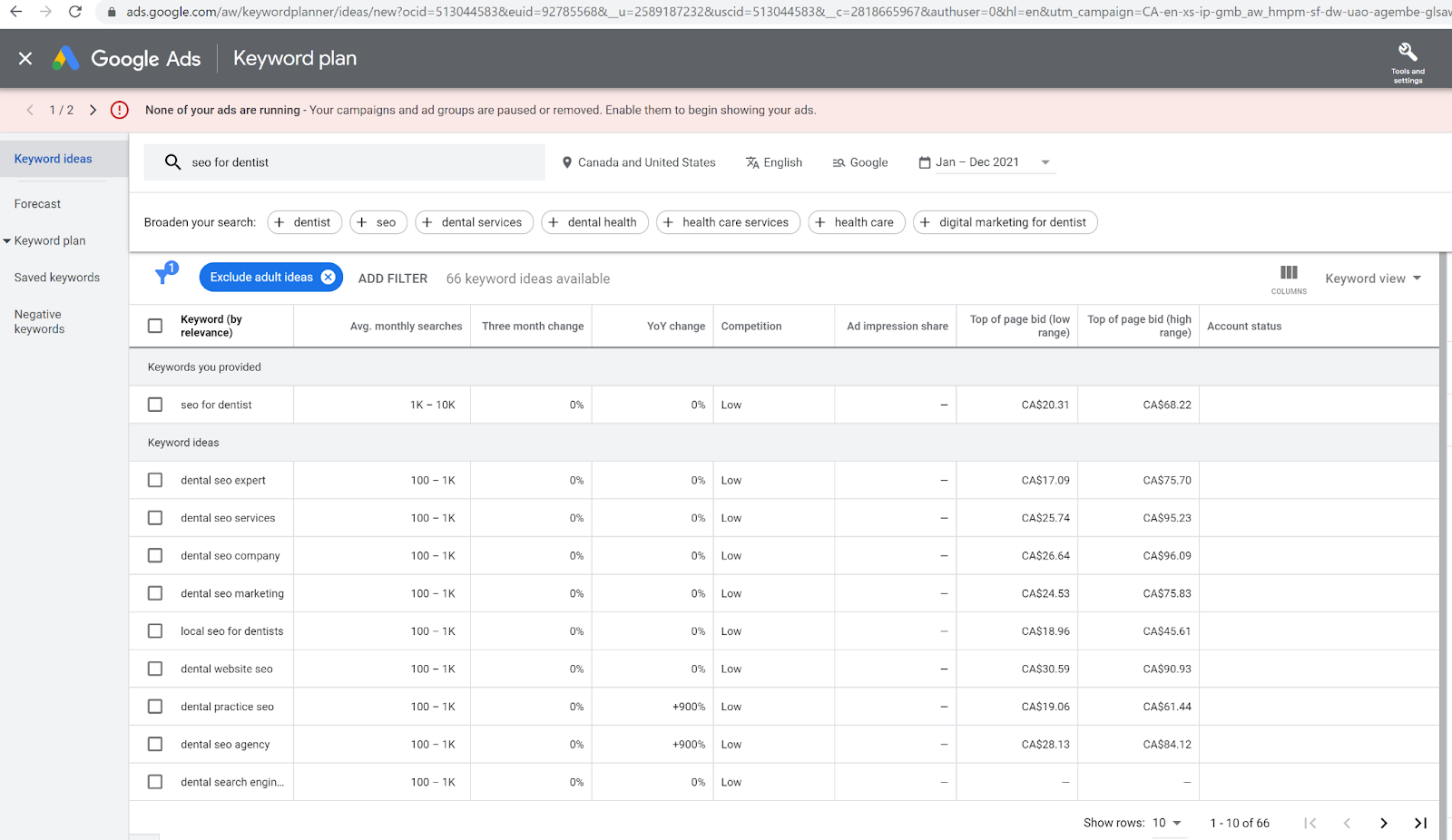Jump to the last page of results
The height and width of the screenshot is (840, 1452).
point(1420,823)
